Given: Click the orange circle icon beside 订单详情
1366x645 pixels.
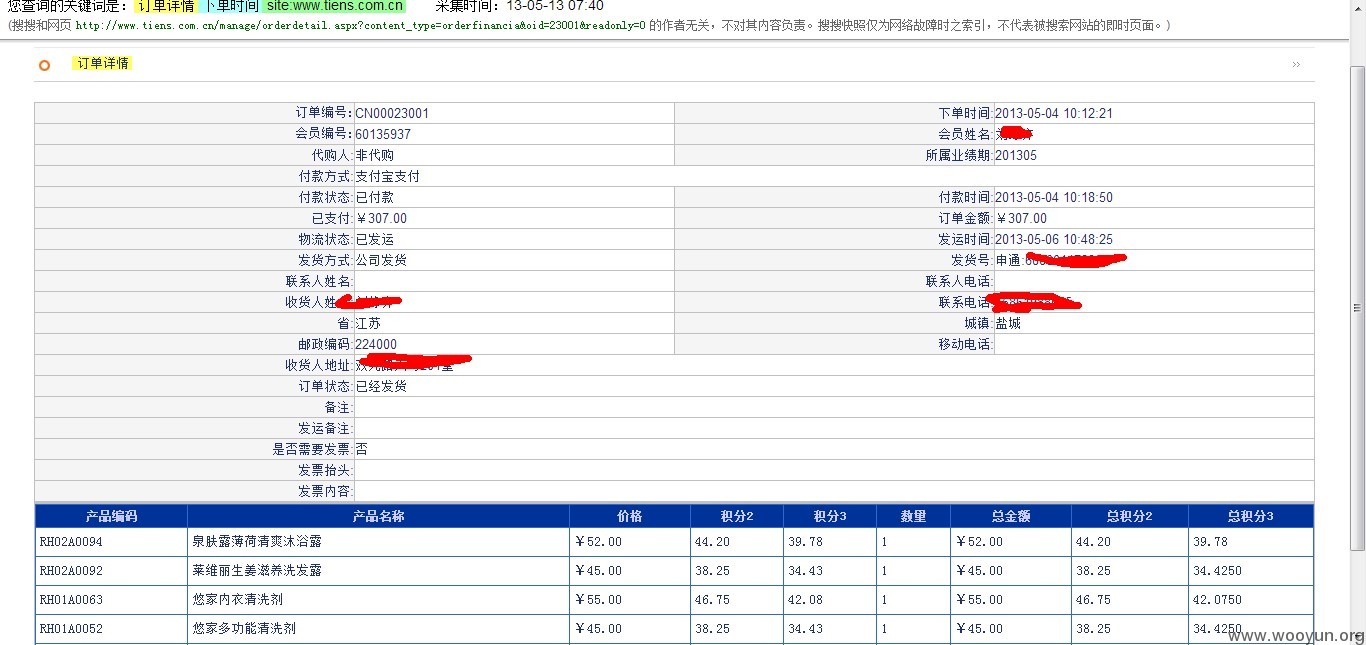Looking at the screenshot, I should point(44,65).
